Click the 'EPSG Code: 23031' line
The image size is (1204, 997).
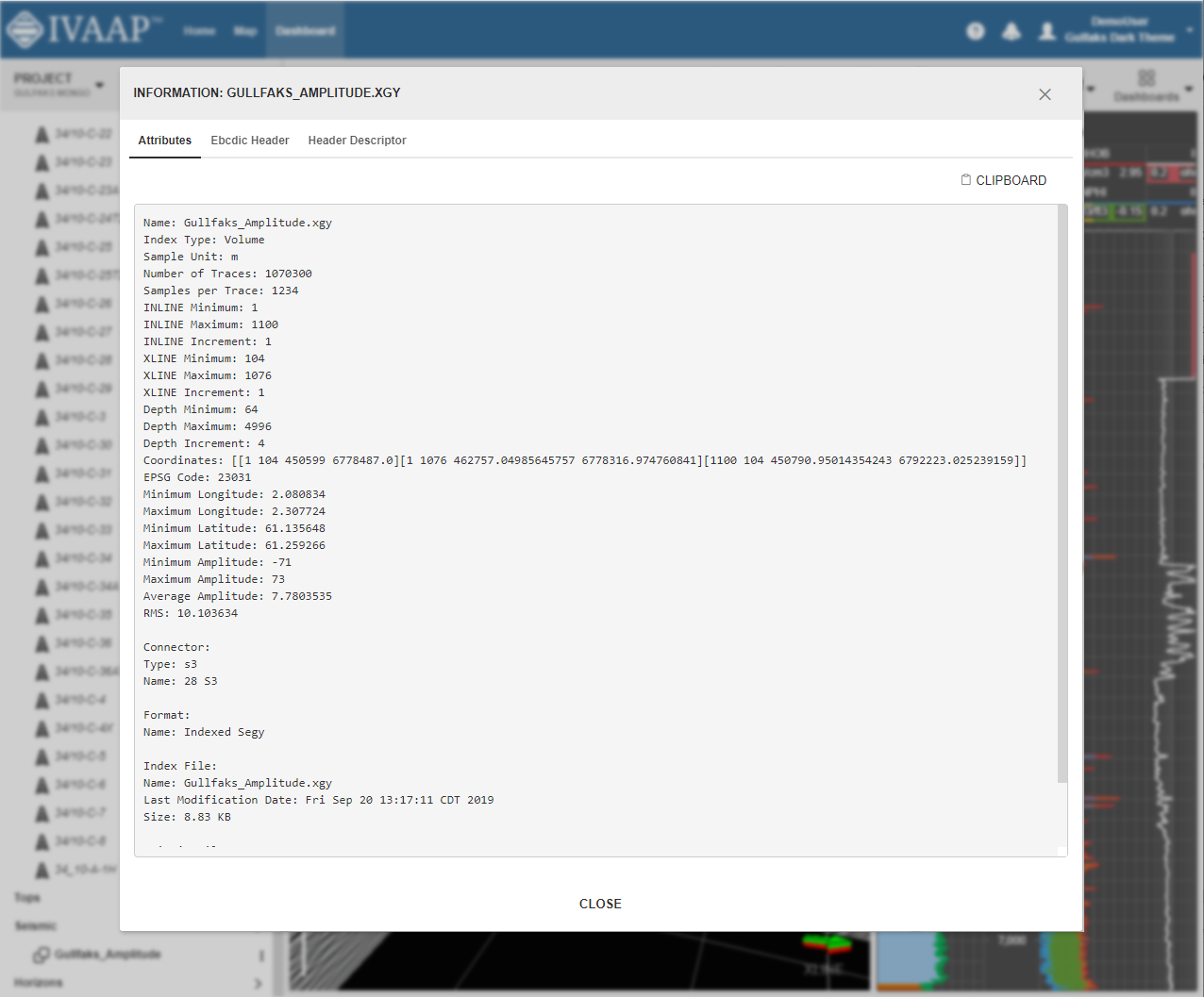point(197,477)
